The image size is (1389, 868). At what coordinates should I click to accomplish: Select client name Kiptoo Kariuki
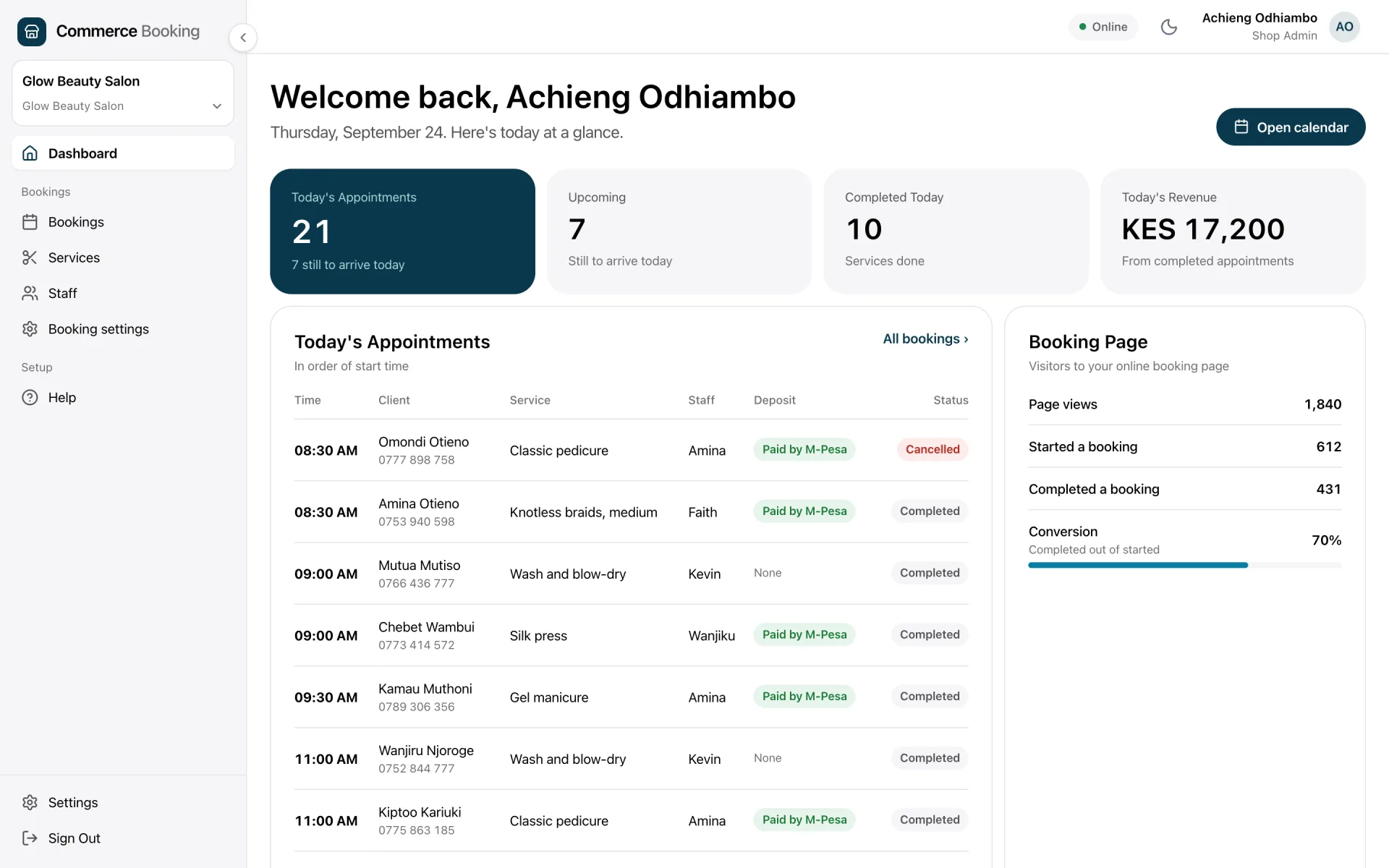420,812
